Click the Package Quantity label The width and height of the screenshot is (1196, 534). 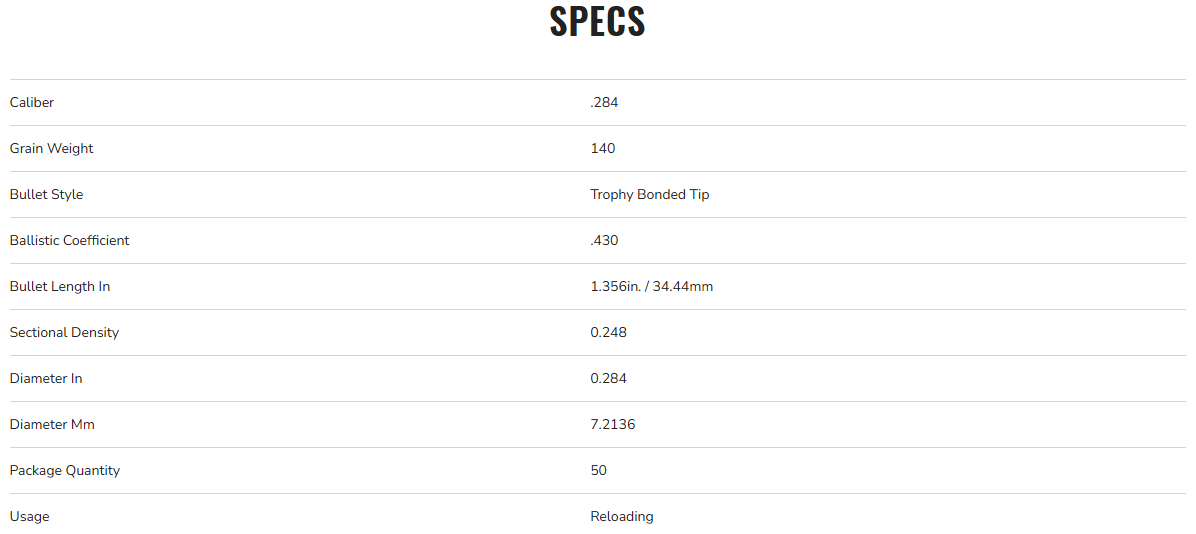pyautogui.click(x=65, y=470)
